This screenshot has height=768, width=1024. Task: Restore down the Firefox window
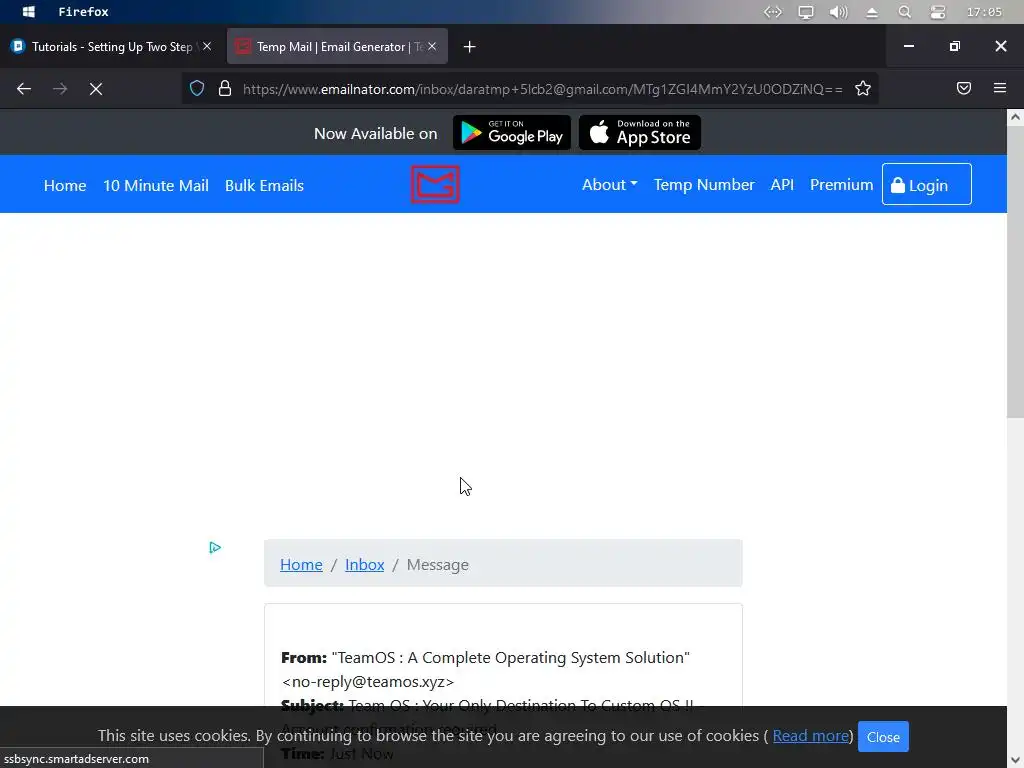pos(955,46)
